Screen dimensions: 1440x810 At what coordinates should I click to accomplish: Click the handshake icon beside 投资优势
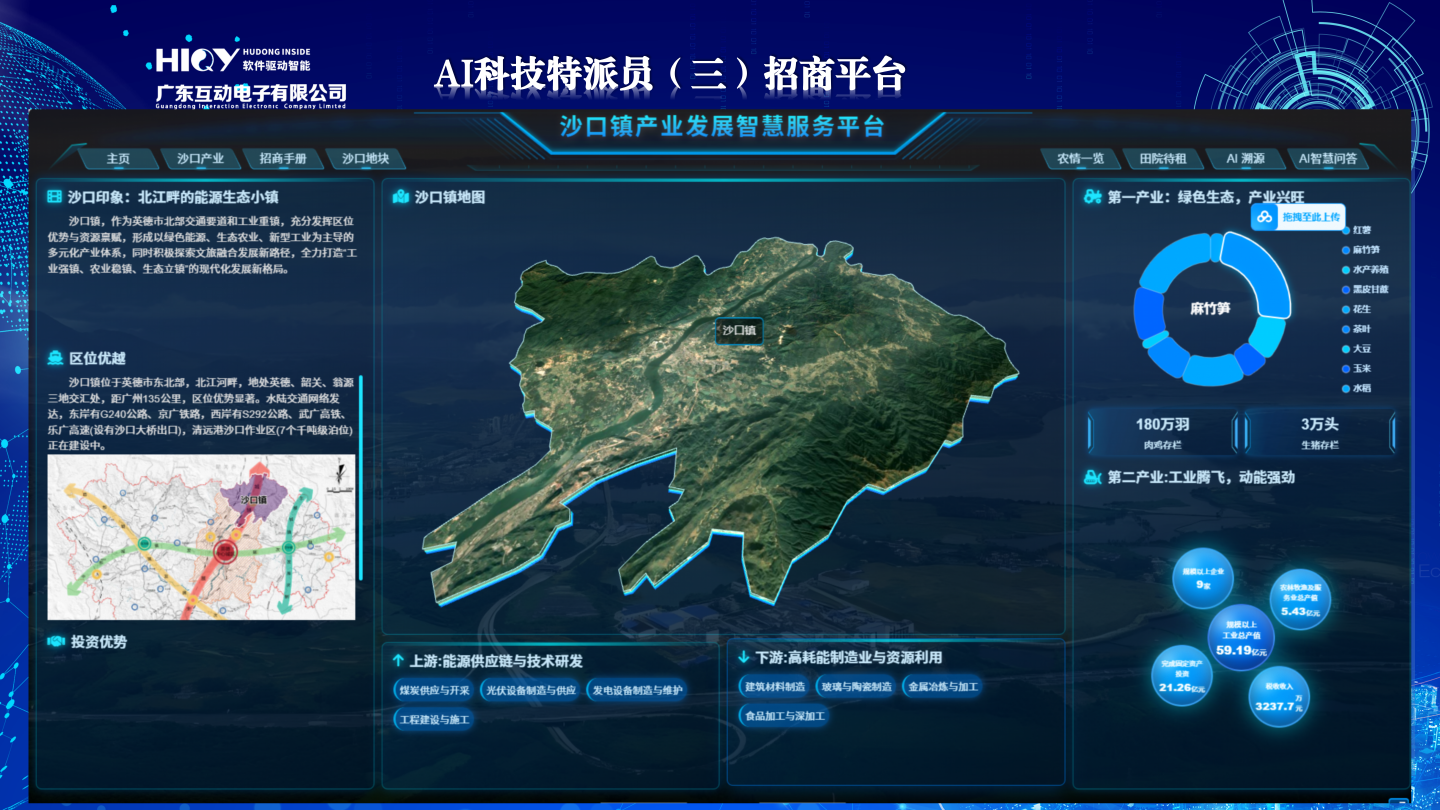(x=56, y=642)
